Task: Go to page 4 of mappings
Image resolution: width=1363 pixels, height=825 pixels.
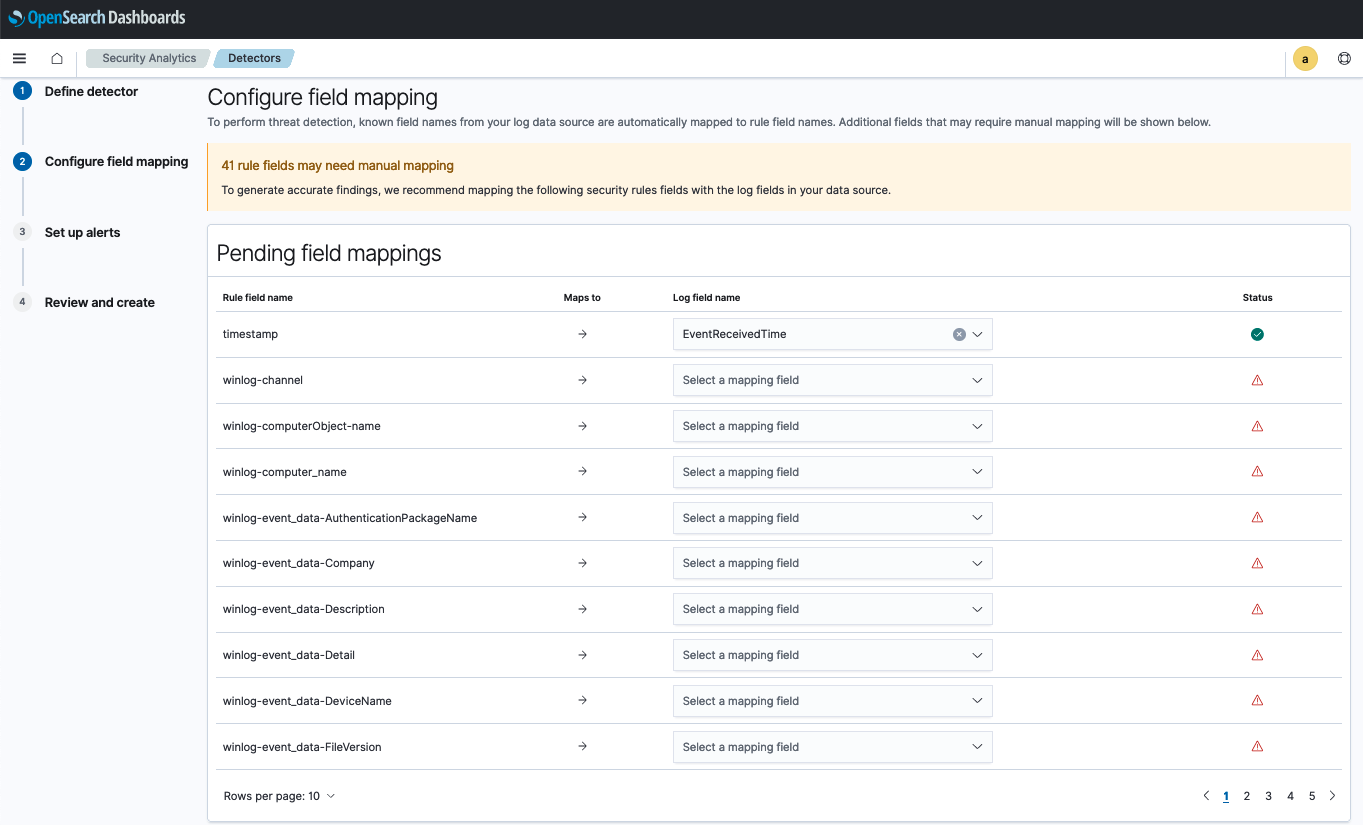Action: [x=1290, y=796]
